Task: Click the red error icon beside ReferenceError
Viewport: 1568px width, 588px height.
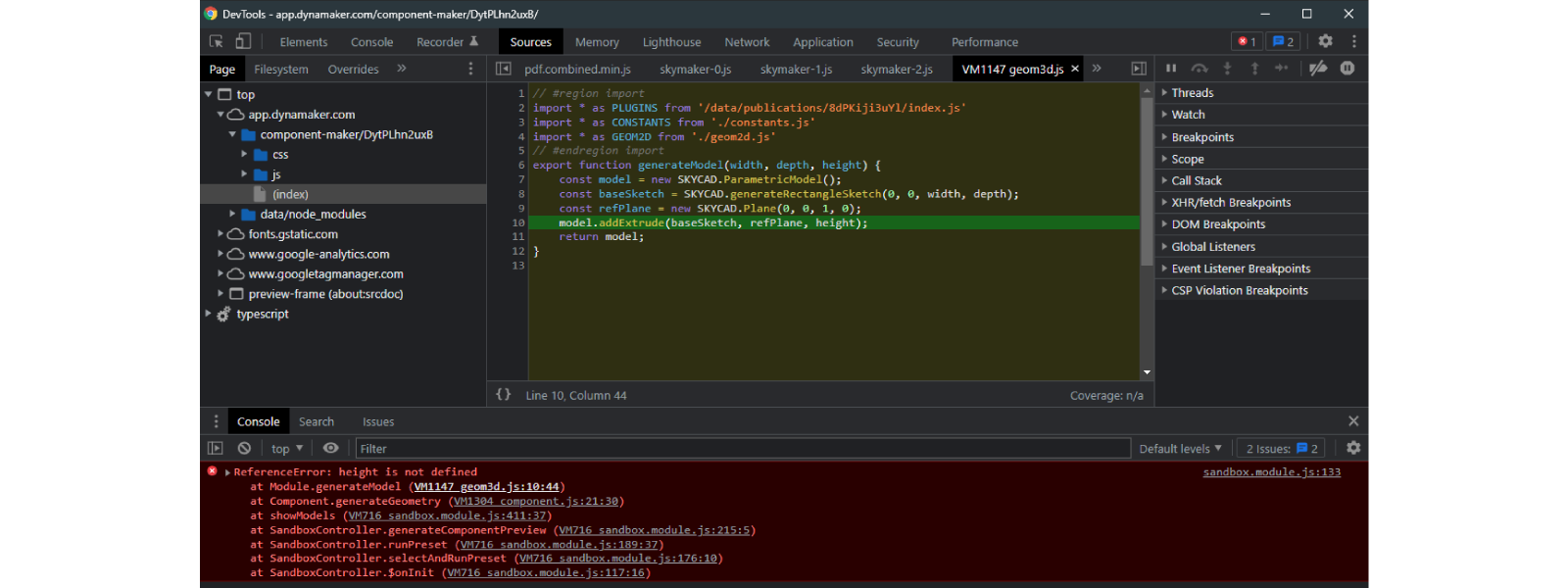Action: coord(212,471)
